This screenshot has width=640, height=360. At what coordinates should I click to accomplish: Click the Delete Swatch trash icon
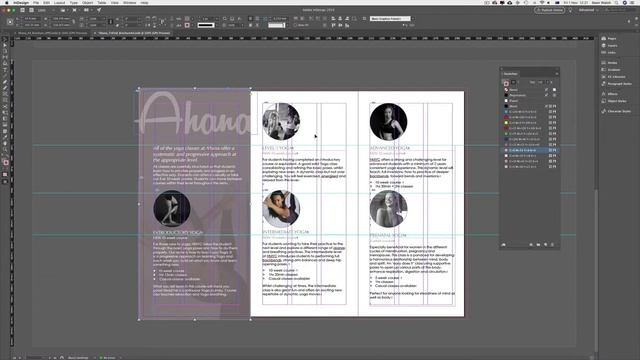tap(553, 244)
